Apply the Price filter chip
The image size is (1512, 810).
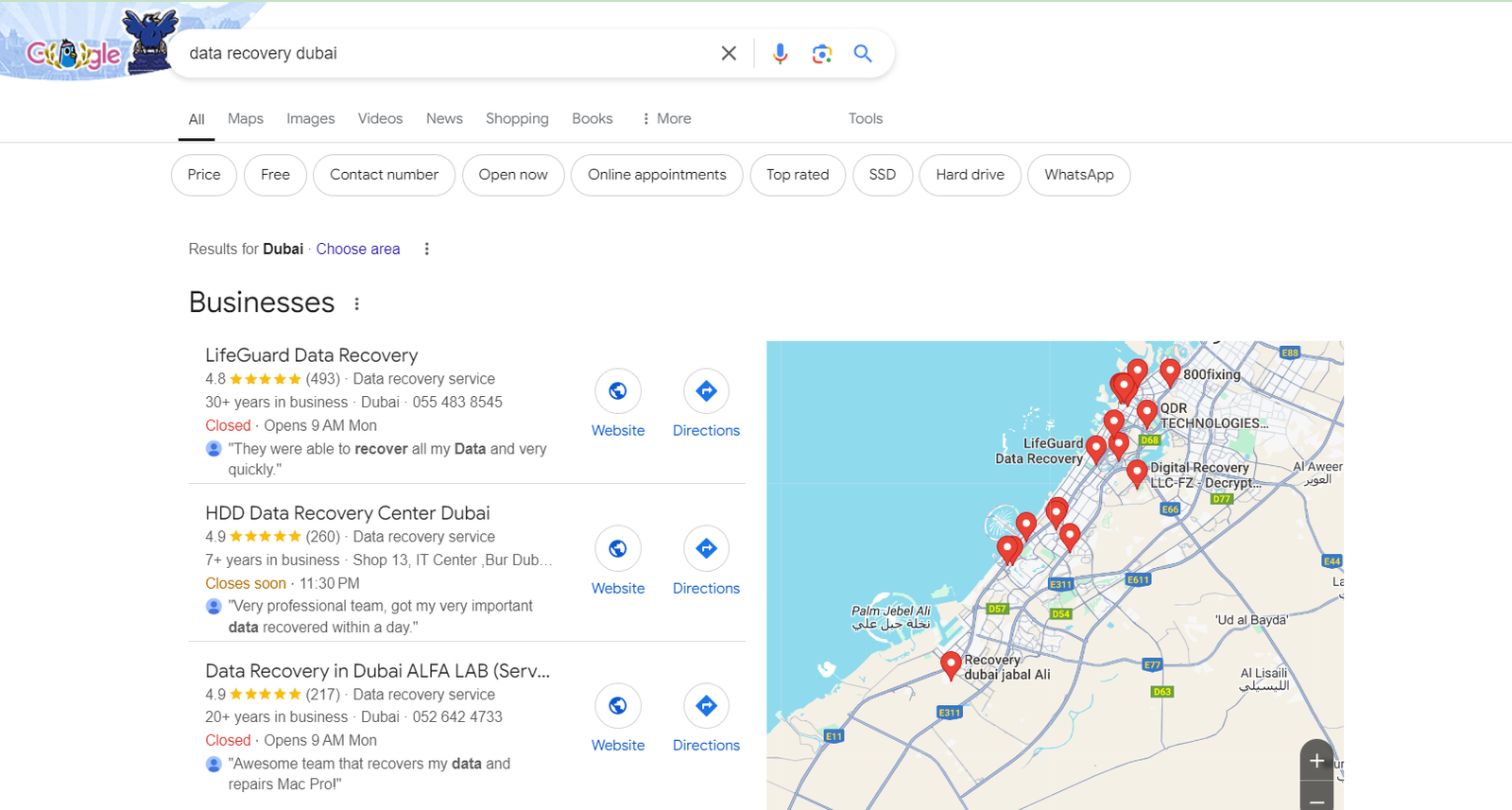[x=204, y=175]
